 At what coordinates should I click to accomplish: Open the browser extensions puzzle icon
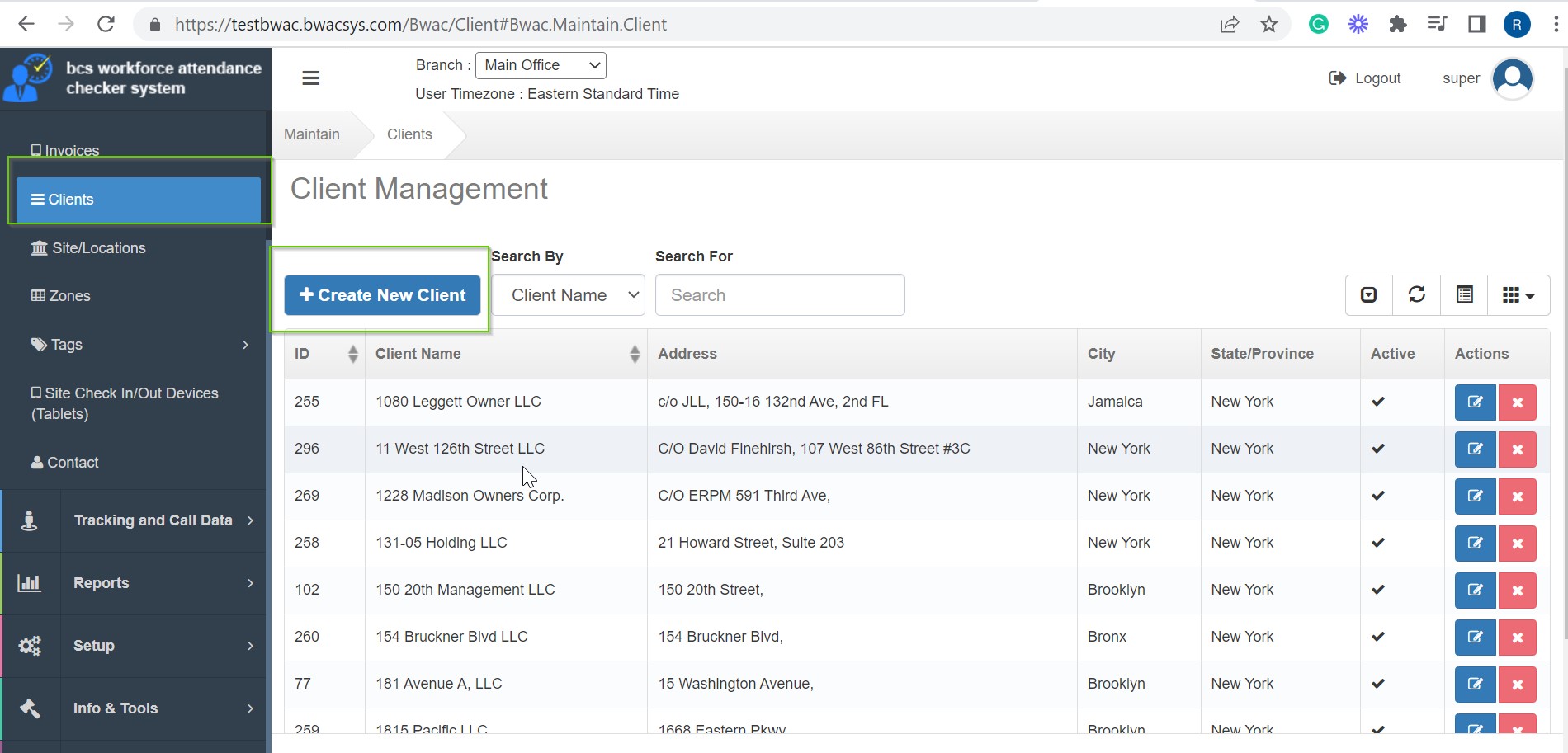click(x=1397, y=24)
